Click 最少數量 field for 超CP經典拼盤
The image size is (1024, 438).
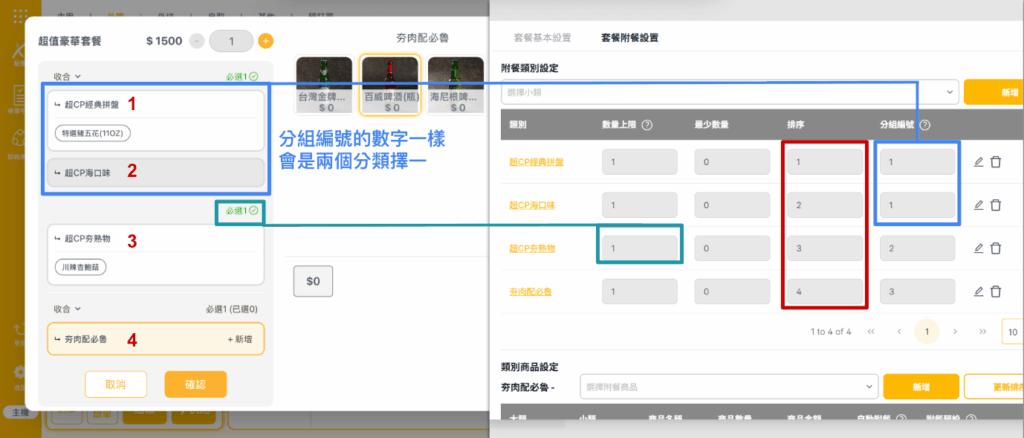[x=732, y=162]
